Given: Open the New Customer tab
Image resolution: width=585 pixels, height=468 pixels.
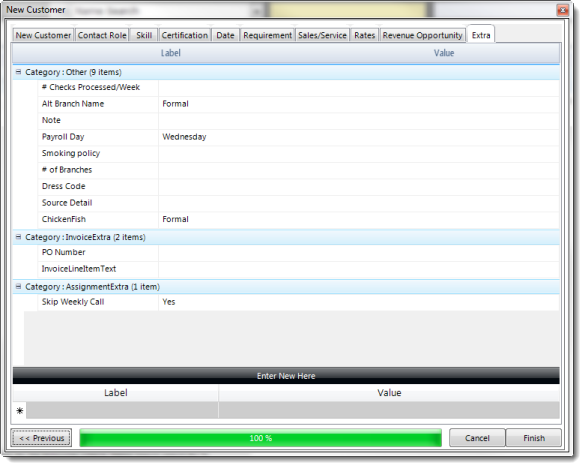Looking at the screenshot, I should (x=43, y=35).
